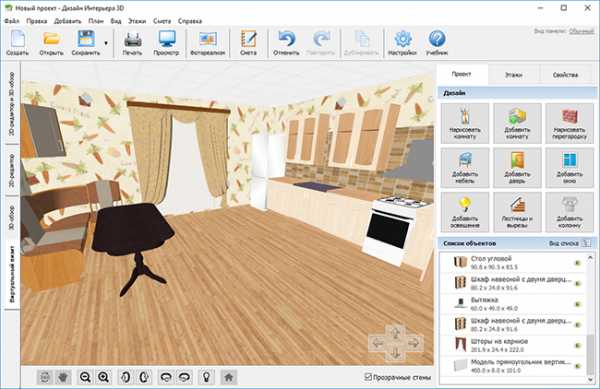The height and width of the screenshot is (389, 600).
Task: Select Добавить освещение lightbulb tool
Action: point(465,212)
